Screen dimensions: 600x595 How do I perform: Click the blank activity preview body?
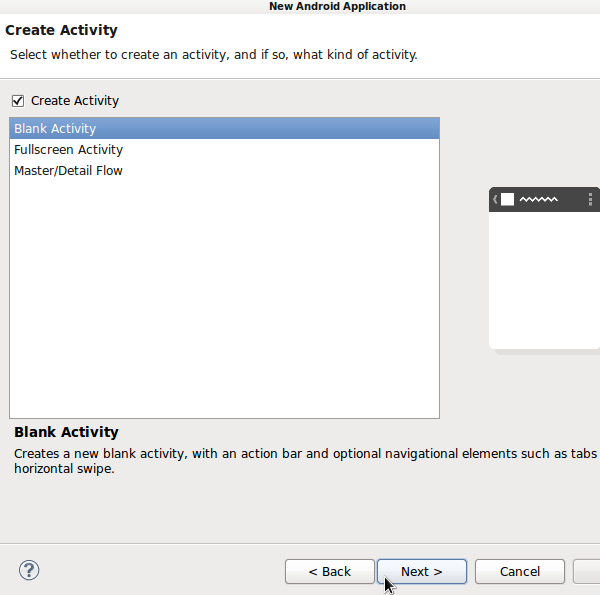pyautogui.click(x=544, y=278)
